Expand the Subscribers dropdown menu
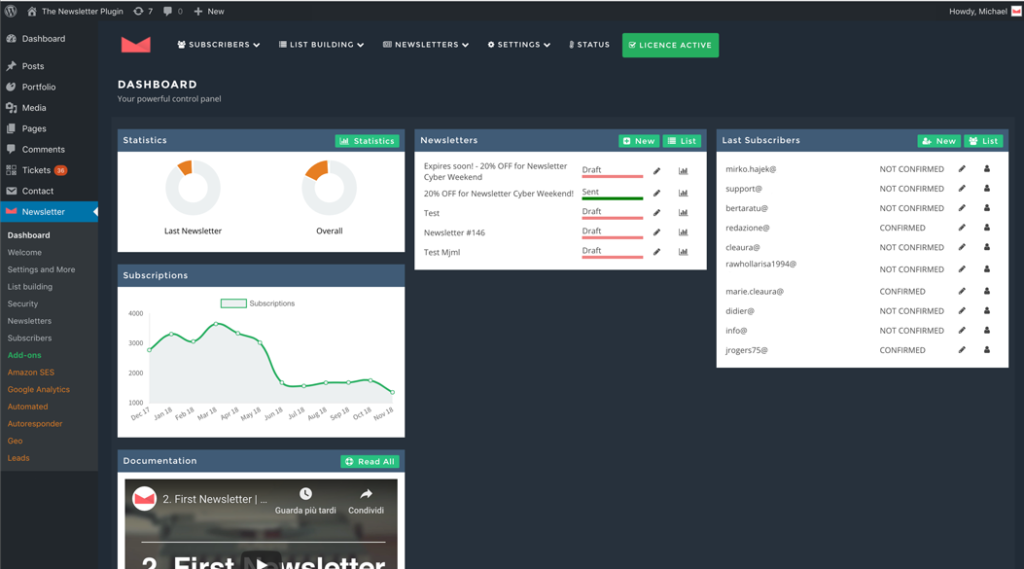 218,44
